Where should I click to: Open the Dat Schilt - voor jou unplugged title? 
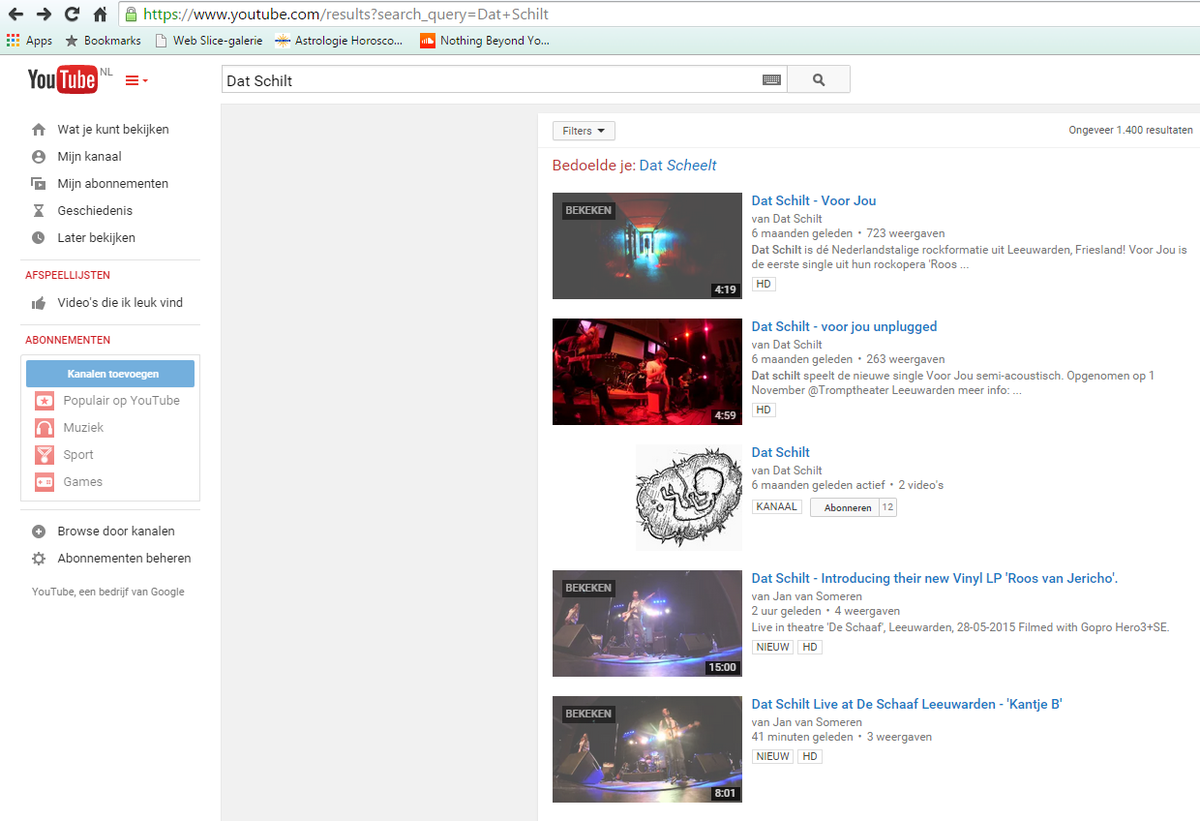pyautogui.click(x=844, y=327)
